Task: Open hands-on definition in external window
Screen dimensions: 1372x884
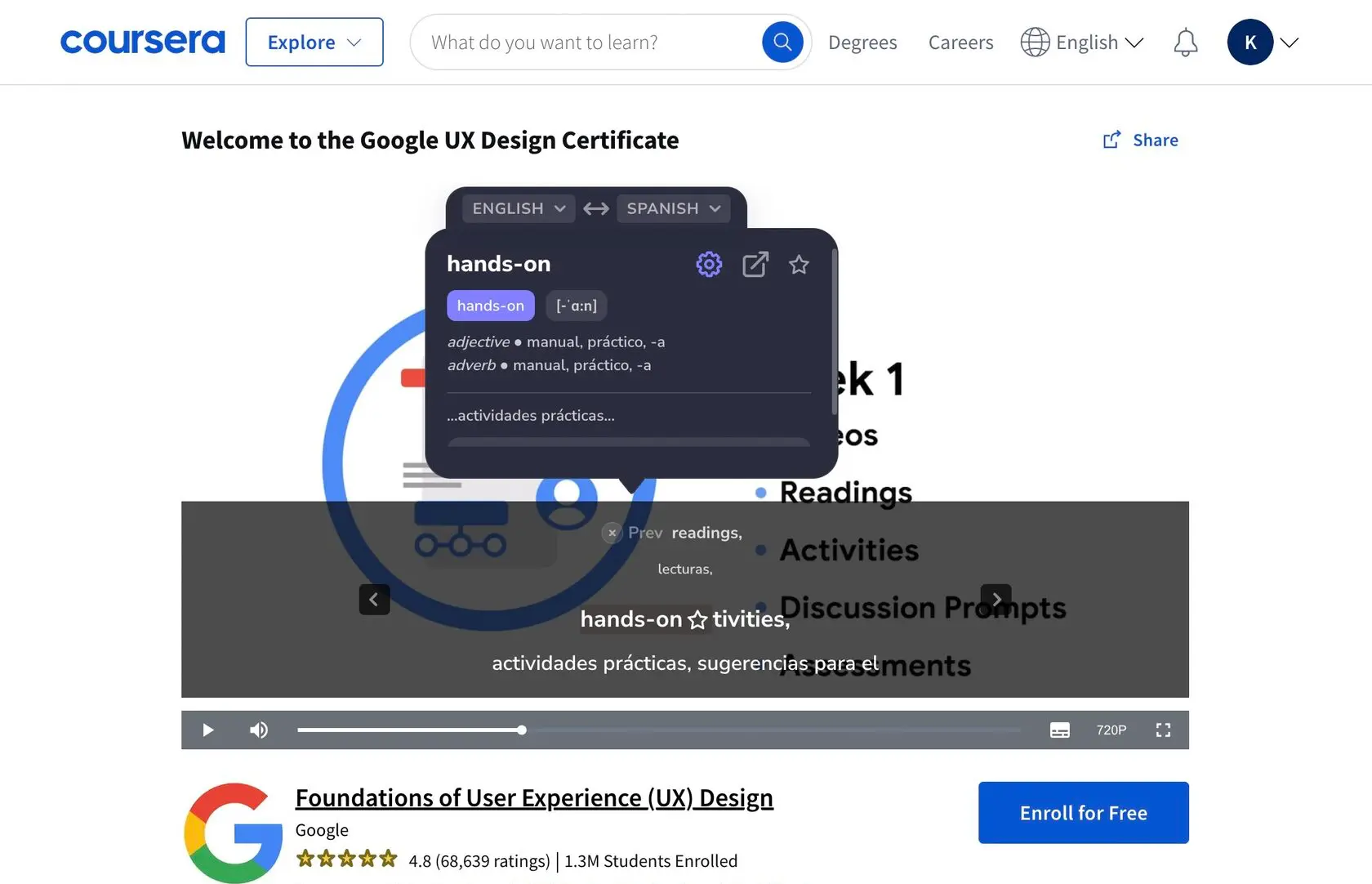Action: tap(755, 264)
